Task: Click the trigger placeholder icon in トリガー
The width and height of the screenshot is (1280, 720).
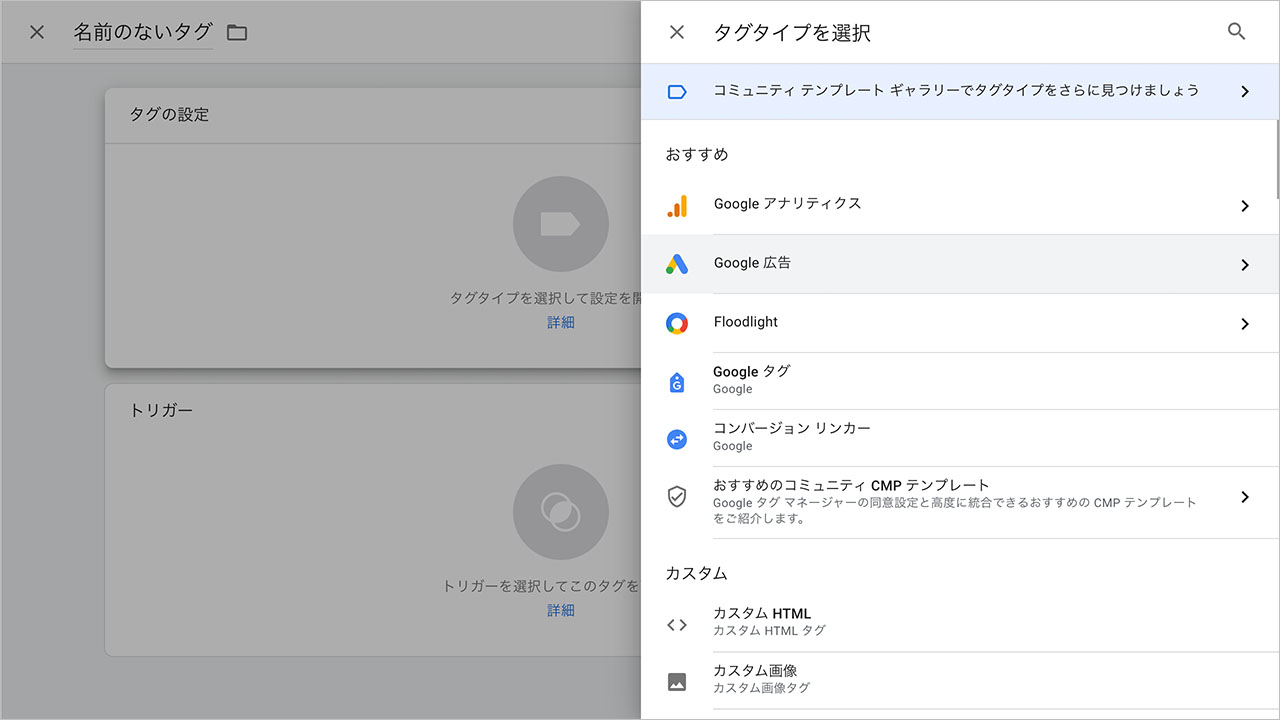Action: pyautogui.click(x=560, y=512)
